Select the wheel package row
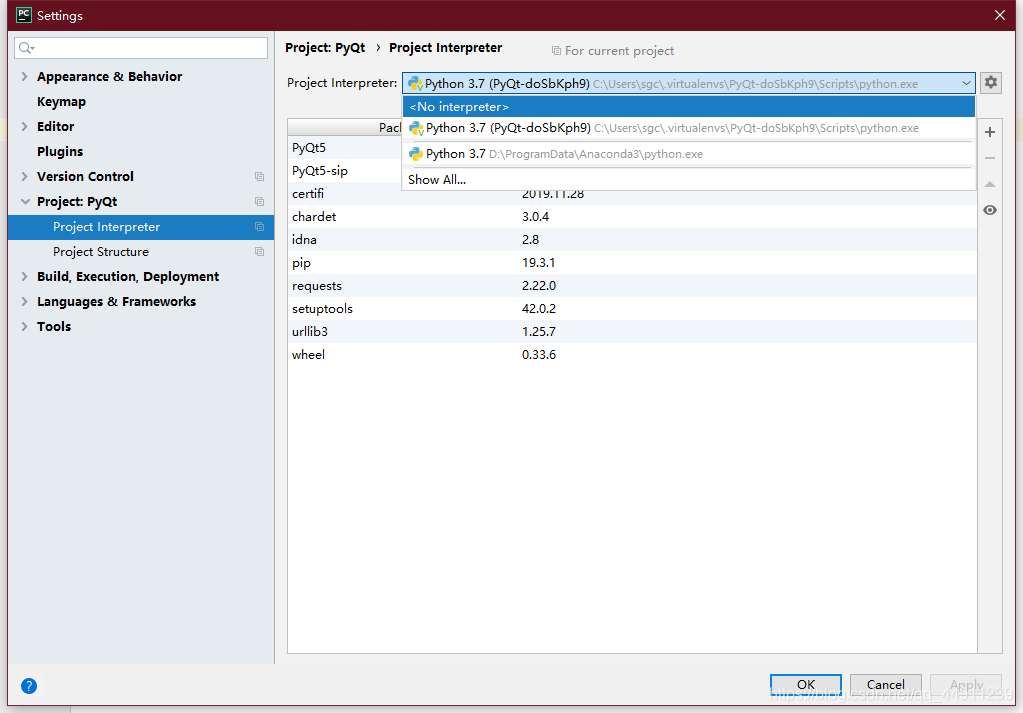The width and height of the screenshot is (1023, 713). [632, 355]
